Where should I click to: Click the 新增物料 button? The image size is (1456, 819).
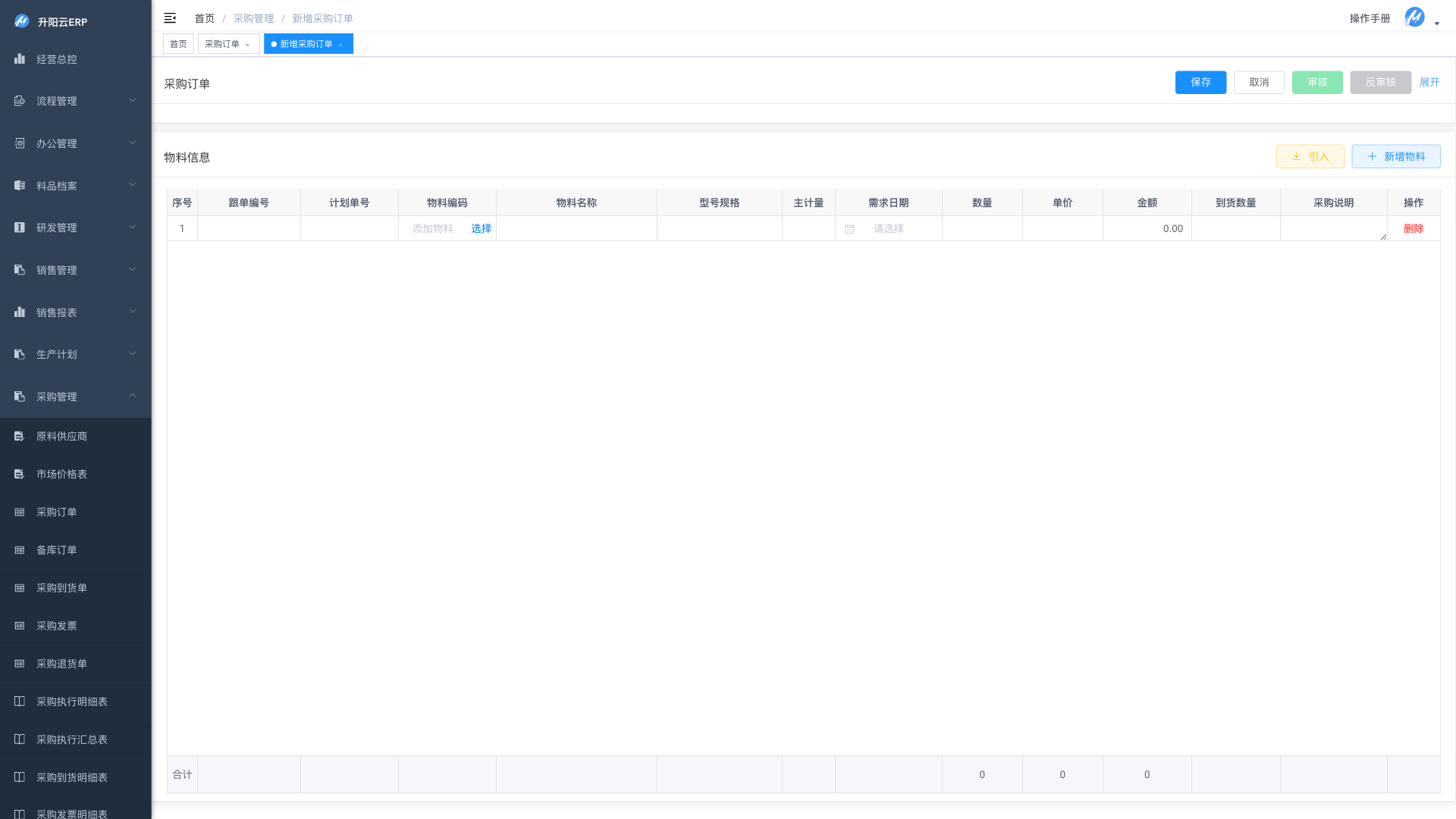click(1395, 156)
